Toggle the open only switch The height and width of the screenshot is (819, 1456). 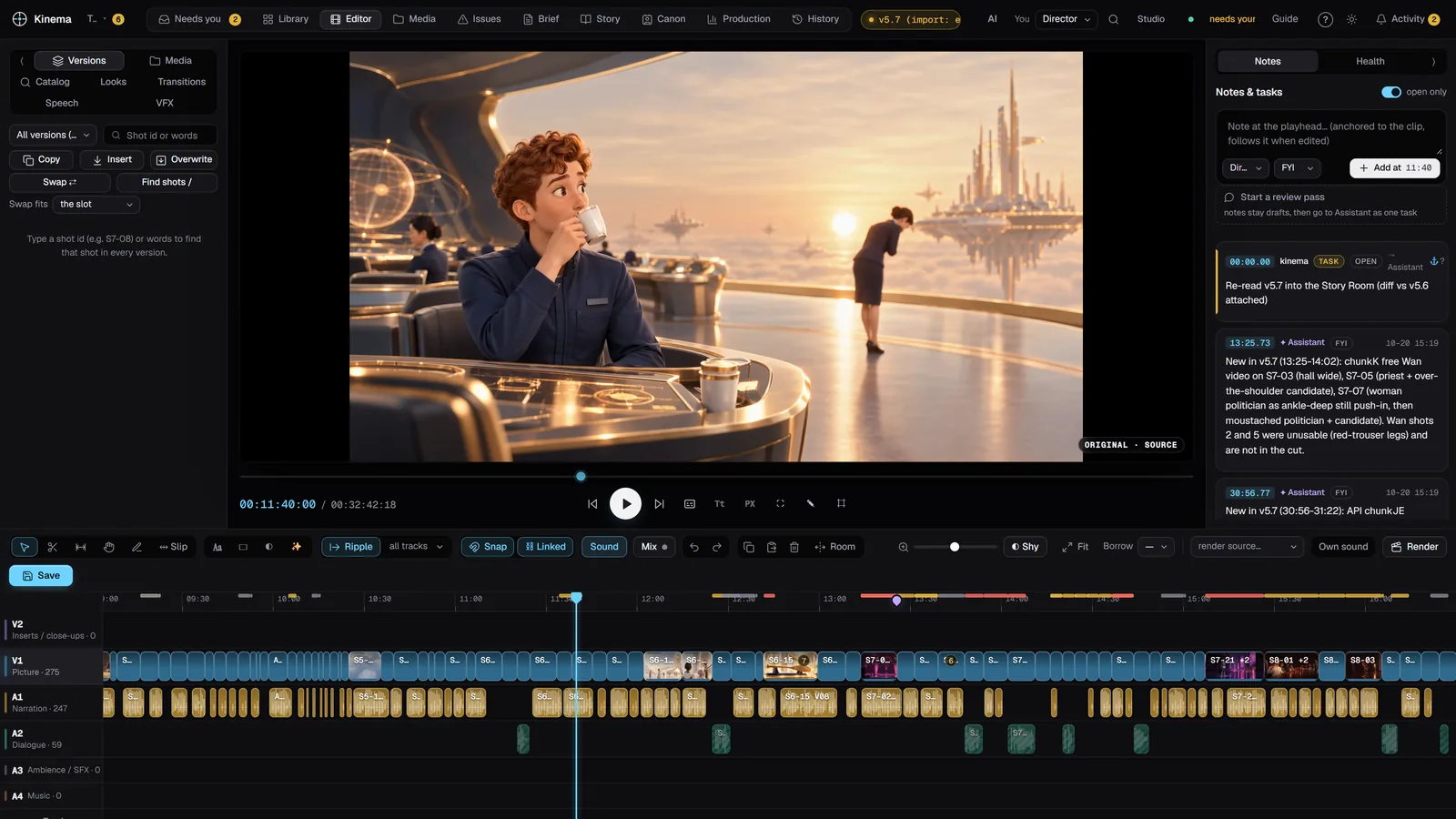pos(1390,92)
